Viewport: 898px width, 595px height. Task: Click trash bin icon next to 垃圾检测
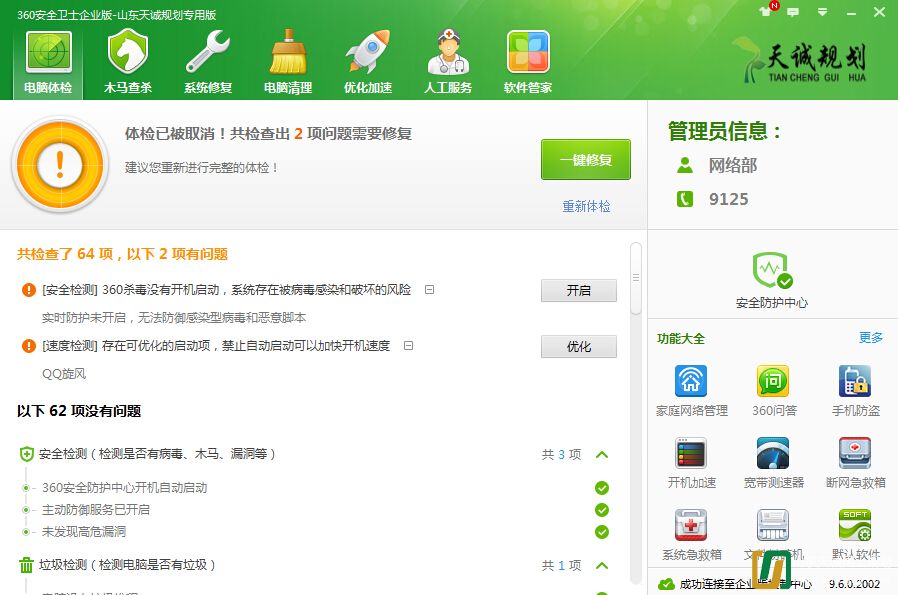26,565
